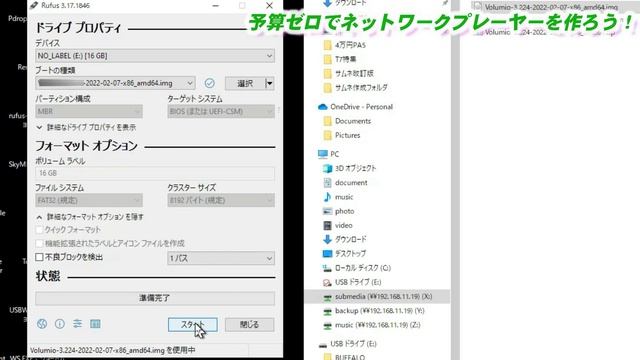This screenshot has width=640, height=360.
Task: Open ターゲット システム dropdown
Action: pyautogui.click(x=221, y=111)
